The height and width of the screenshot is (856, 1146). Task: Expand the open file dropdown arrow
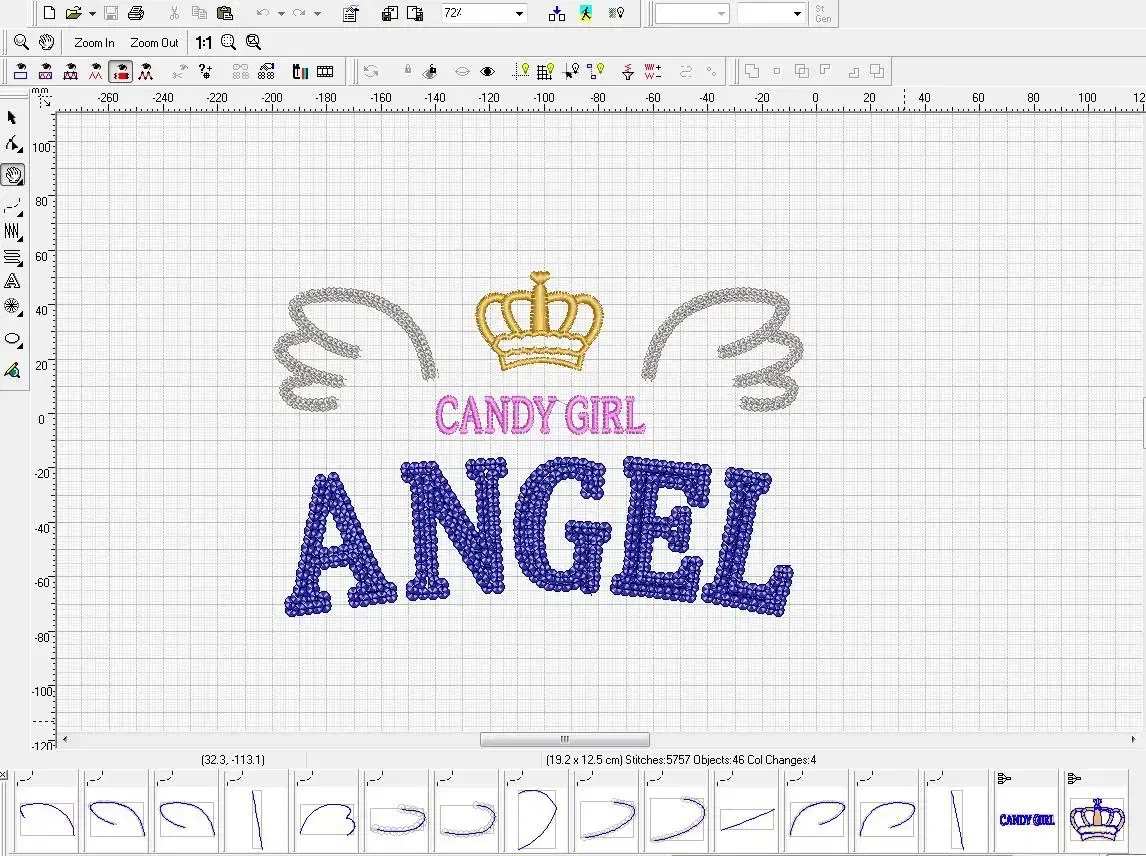(x=92, y=14)
